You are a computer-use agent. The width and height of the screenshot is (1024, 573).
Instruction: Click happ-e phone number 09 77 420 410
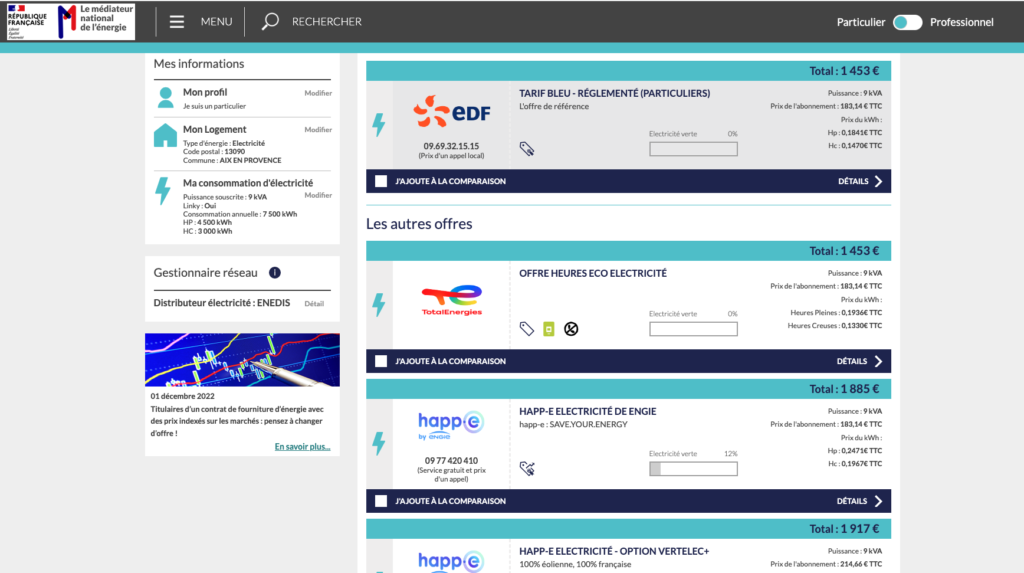tap(451, 460)
